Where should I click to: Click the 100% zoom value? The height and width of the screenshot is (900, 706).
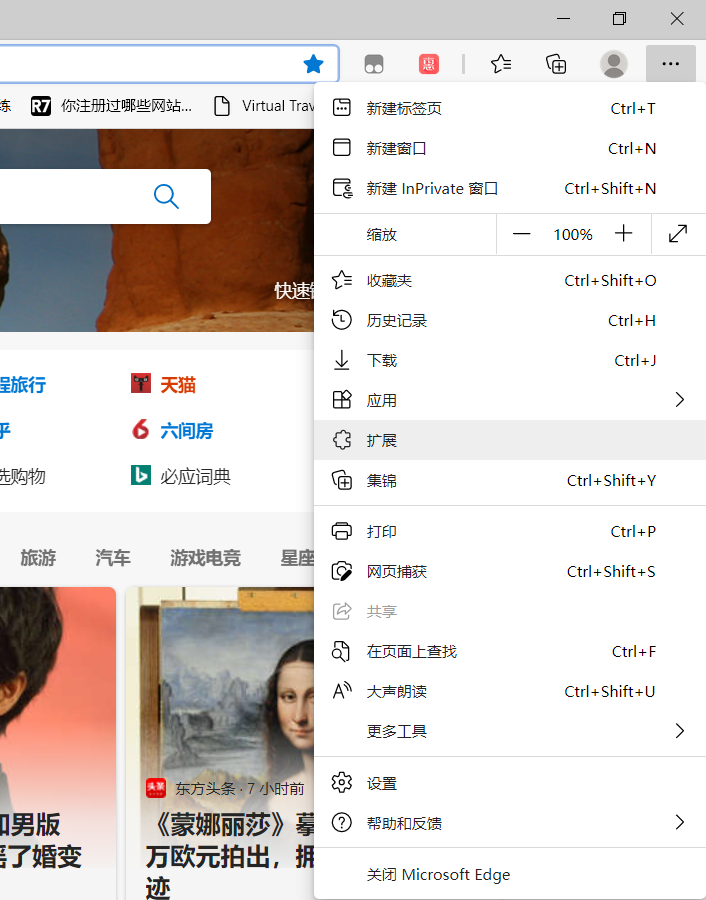[573, 234]
